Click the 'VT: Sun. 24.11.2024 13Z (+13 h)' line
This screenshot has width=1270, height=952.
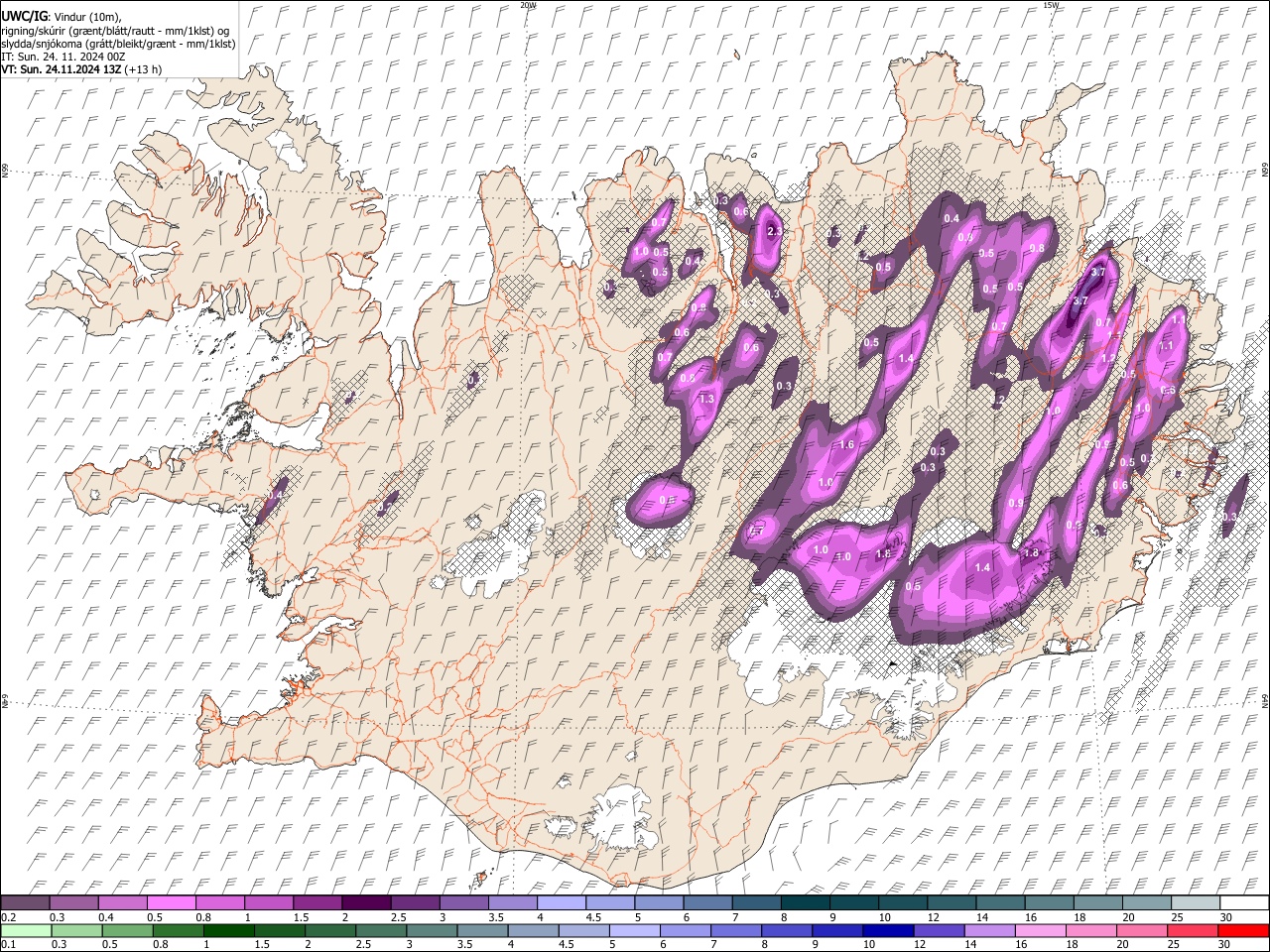pyautogui.click(x=81, y=69)
